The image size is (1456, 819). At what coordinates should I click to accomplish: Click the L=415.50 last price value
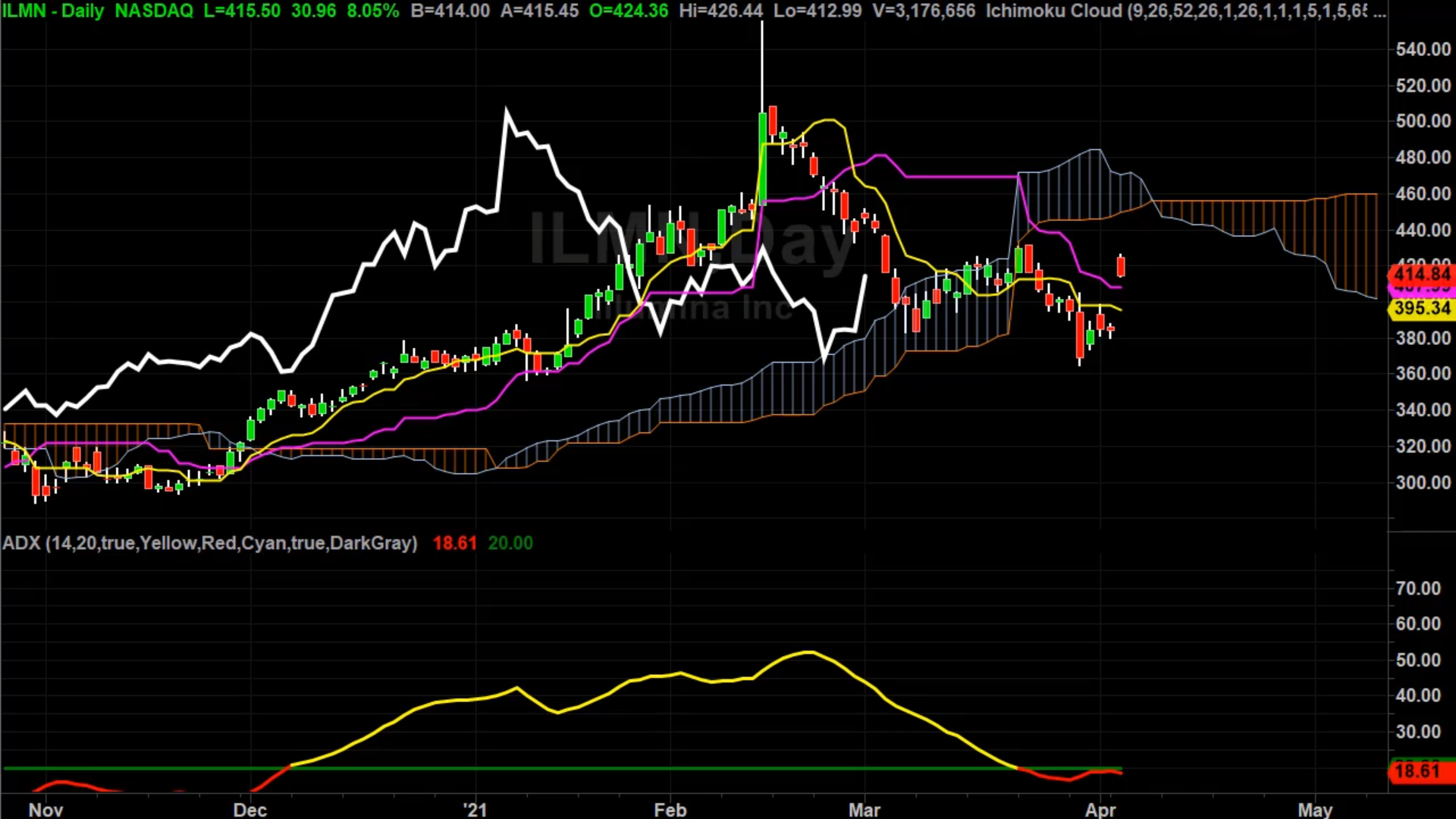(x=242, y=11)
